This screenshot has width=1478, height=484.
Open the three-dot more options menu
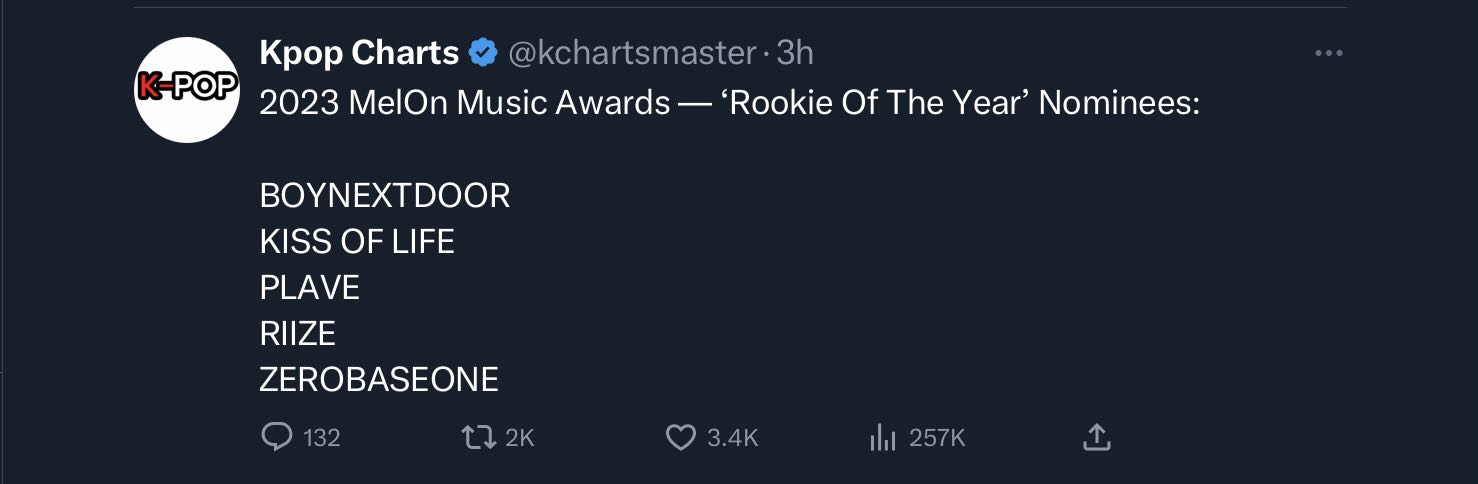[1328, 54]
